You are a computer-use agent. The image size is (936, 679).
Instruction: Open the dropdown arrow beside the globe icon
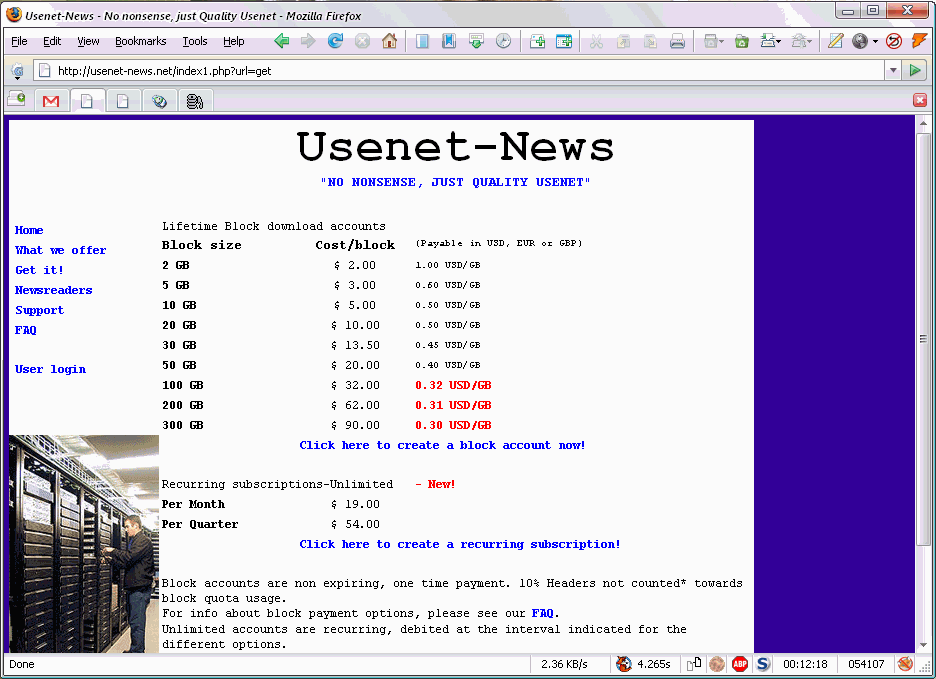coord(875,42)
